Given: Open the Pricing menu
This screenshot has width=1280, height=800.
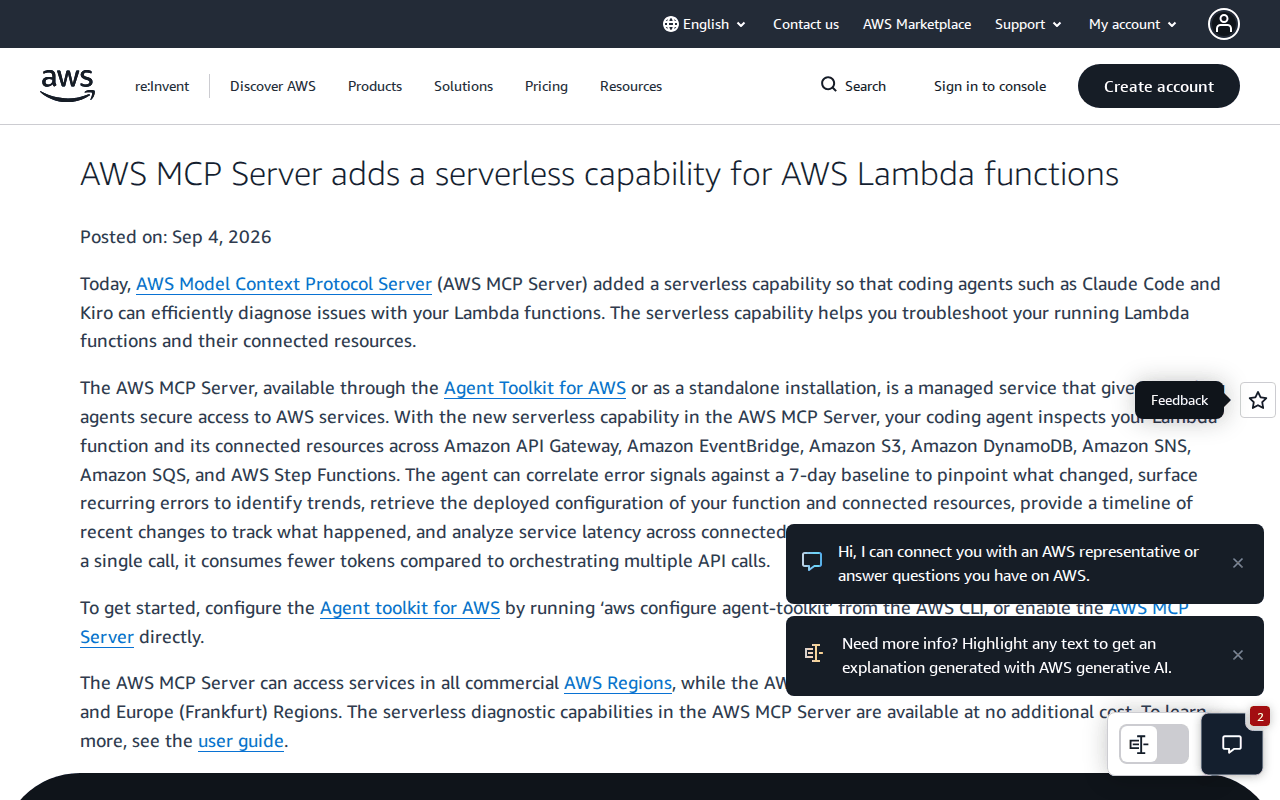Looking at the screenshot, I should pyautogui.click(x=546, y=86).
